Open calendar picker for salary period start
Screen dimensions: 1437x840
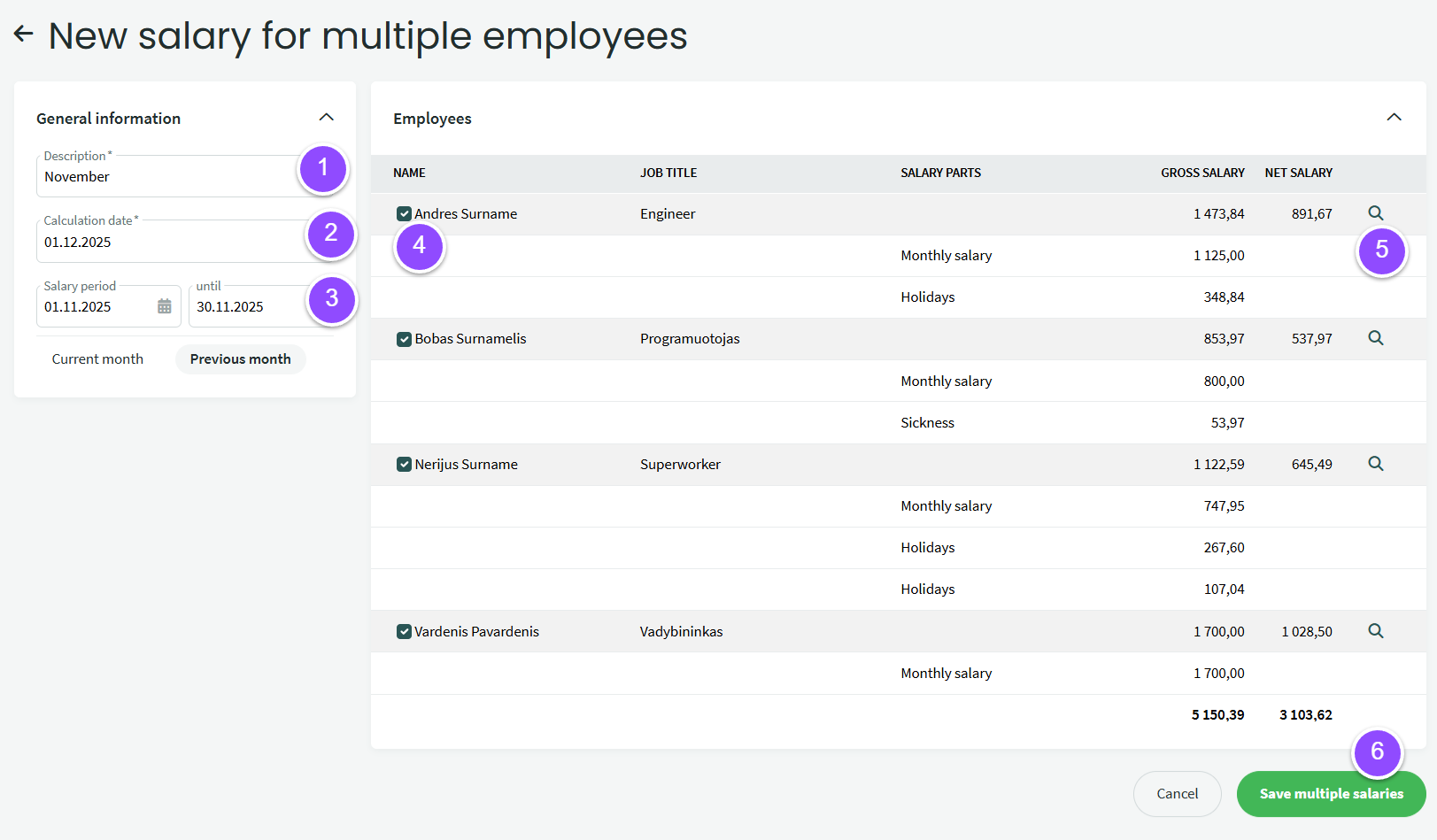pos(165,306)
